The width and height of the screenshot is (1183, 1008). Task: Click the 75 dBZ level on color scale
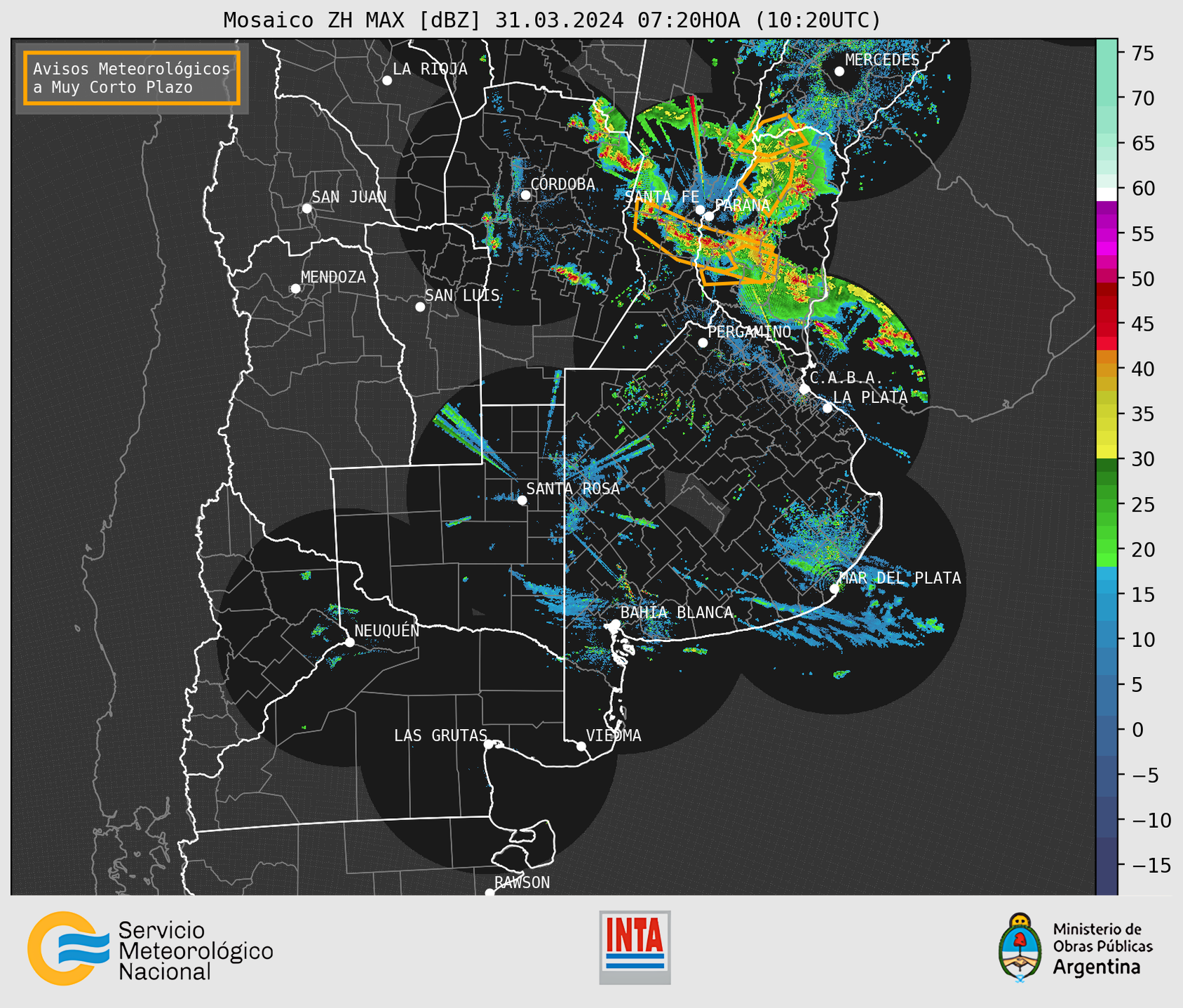pyautogui.click(x=1107, y=53)
